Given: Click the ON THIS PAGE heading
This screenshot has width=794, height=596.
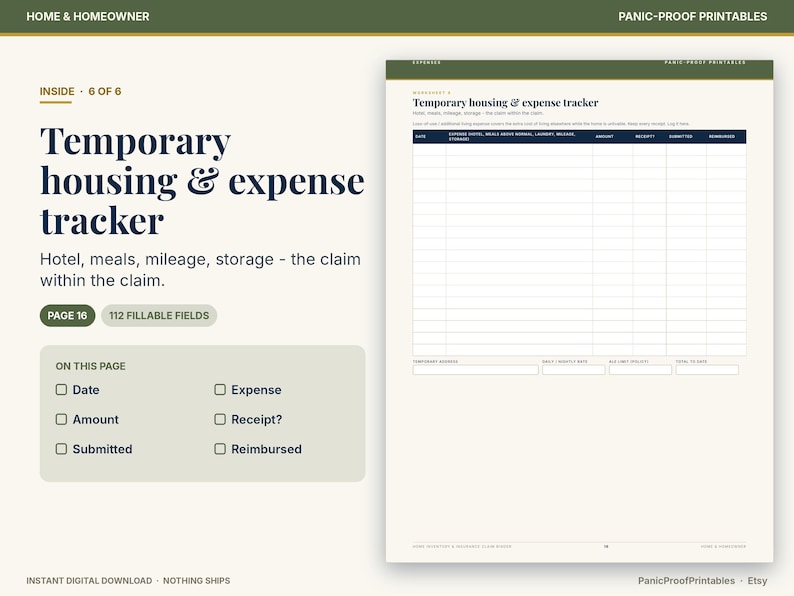Looking at the screenshot, I should tap(91, 366).
